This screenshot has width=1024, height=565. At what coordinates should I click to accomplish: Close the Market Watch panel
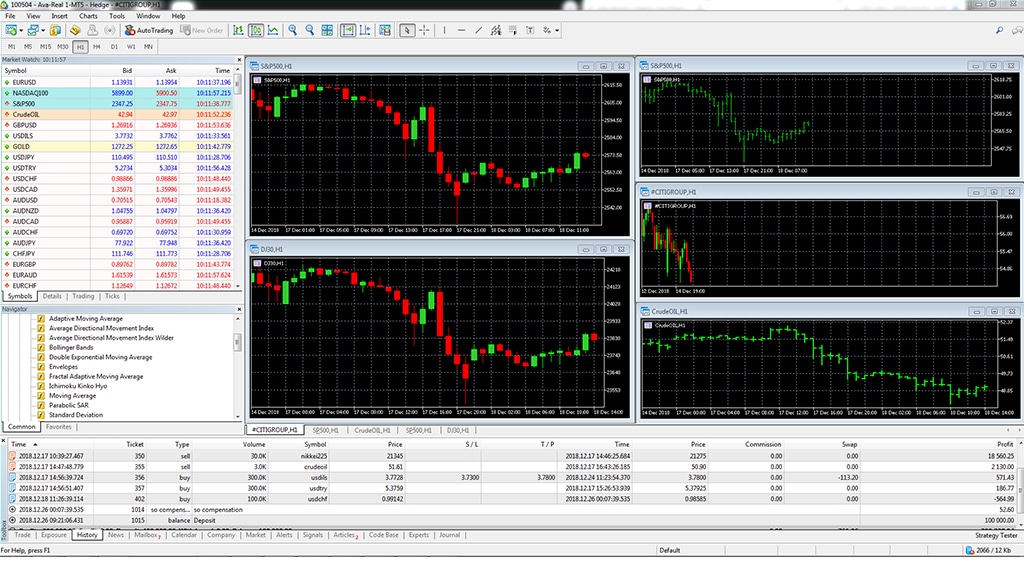[238, 59]
